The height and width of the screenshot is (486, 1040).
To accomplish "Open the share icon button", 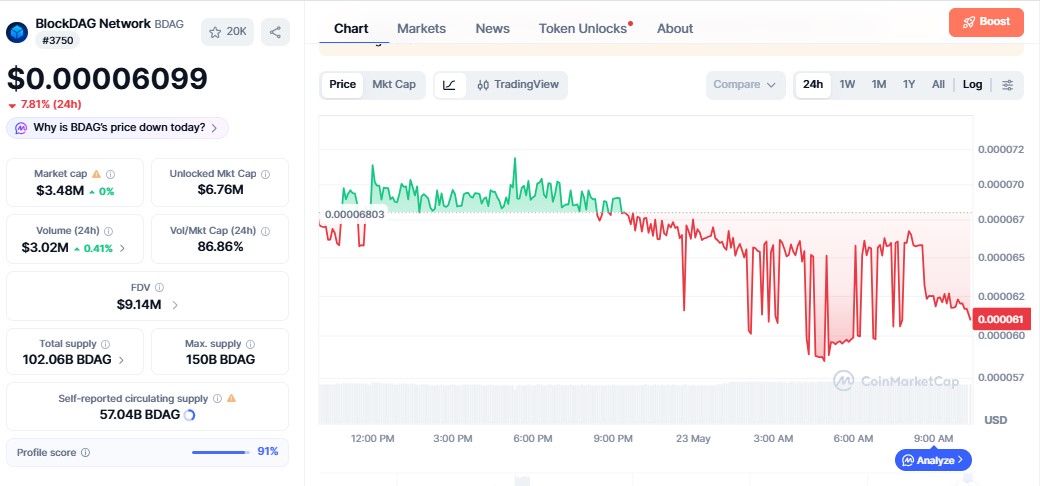I will [275, 32].
